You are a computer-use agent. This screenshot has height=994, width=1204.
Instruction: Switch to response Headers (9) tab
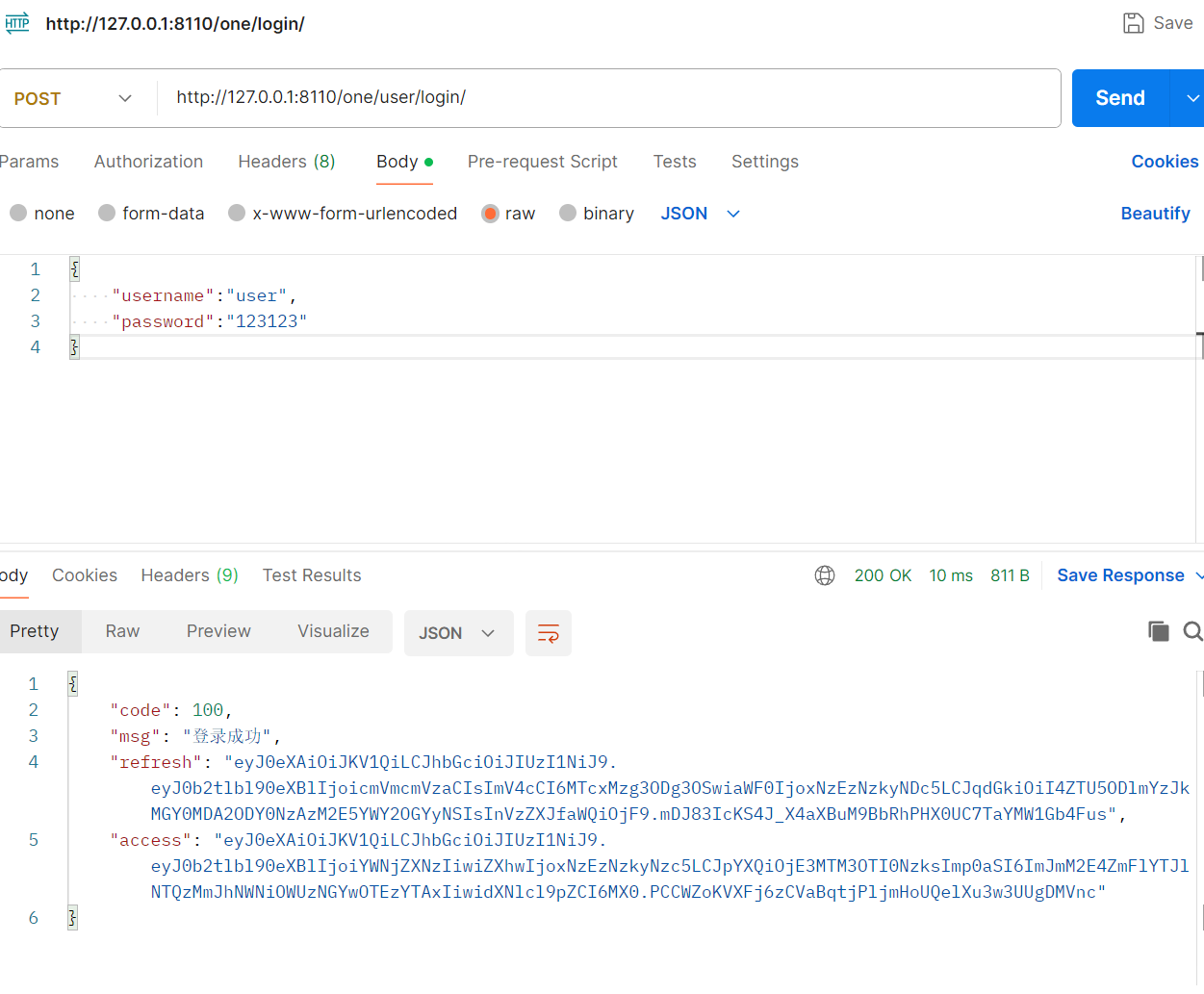pyautogui.click(x=190, y=575)
